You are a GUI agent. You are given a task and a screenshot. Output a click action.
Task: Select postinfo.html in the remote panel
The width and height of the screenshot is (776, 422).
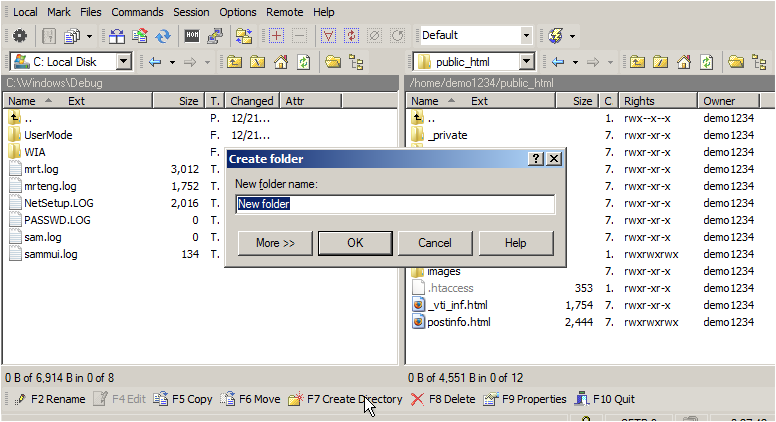458,322
